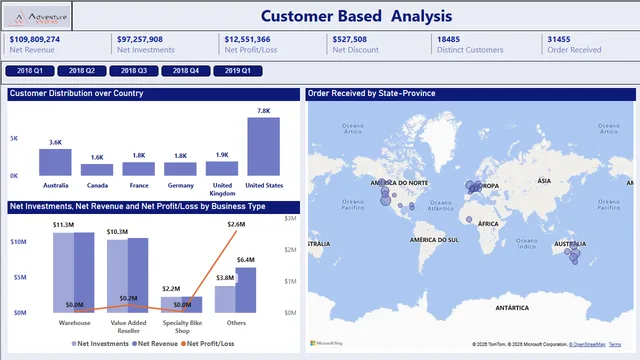Open the map Terms link
Viewport: 640px width, 360px height.
(x=615, y=344)
